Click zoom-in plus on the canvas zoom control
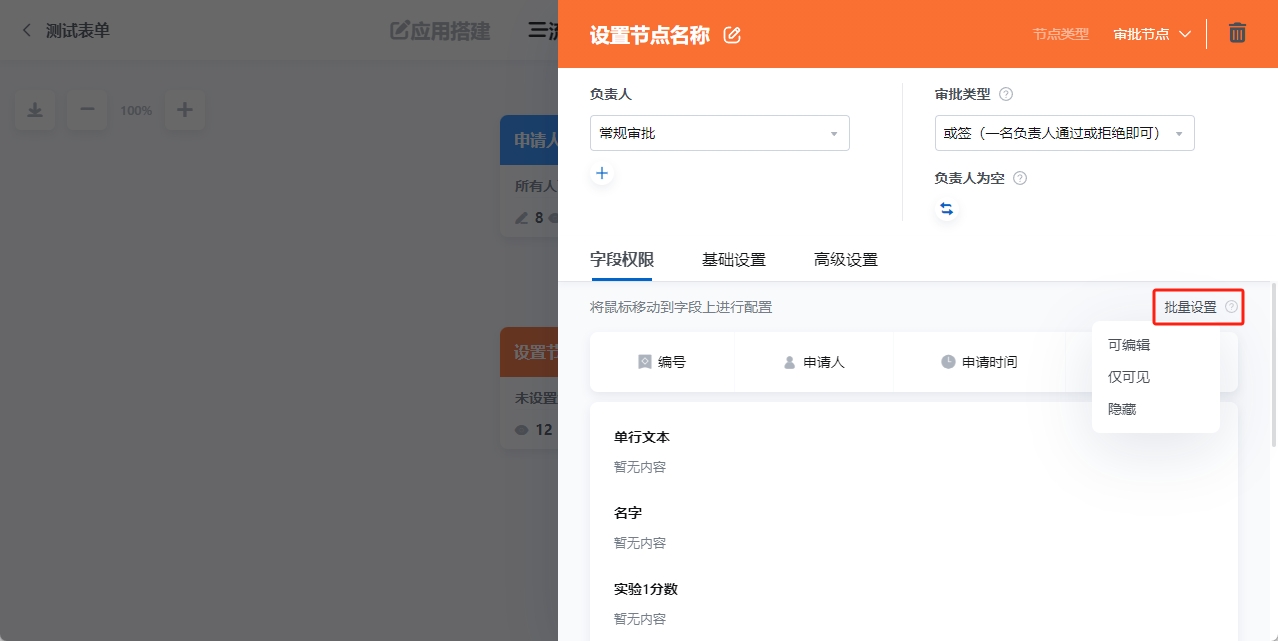Screen dimensions: 1278x641 [185, 110]
